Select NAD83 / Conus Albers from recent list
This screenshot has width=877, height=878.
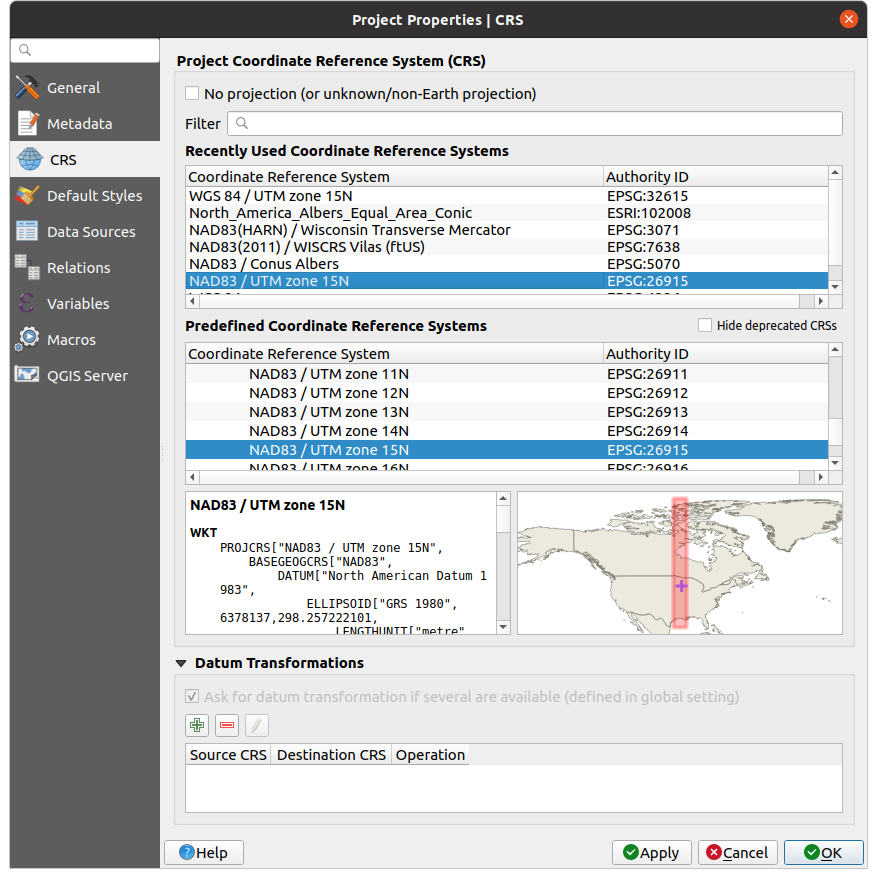click(x=264, y=264)
